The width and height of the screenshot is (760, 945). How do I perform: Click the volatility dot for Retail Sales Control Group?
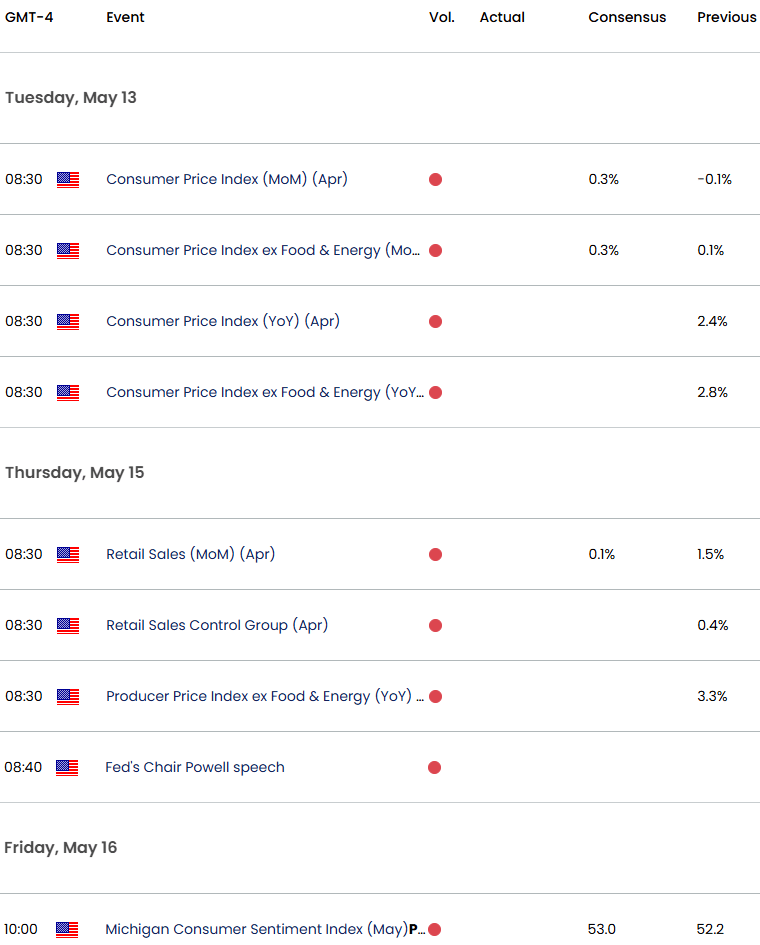(435, 625)
